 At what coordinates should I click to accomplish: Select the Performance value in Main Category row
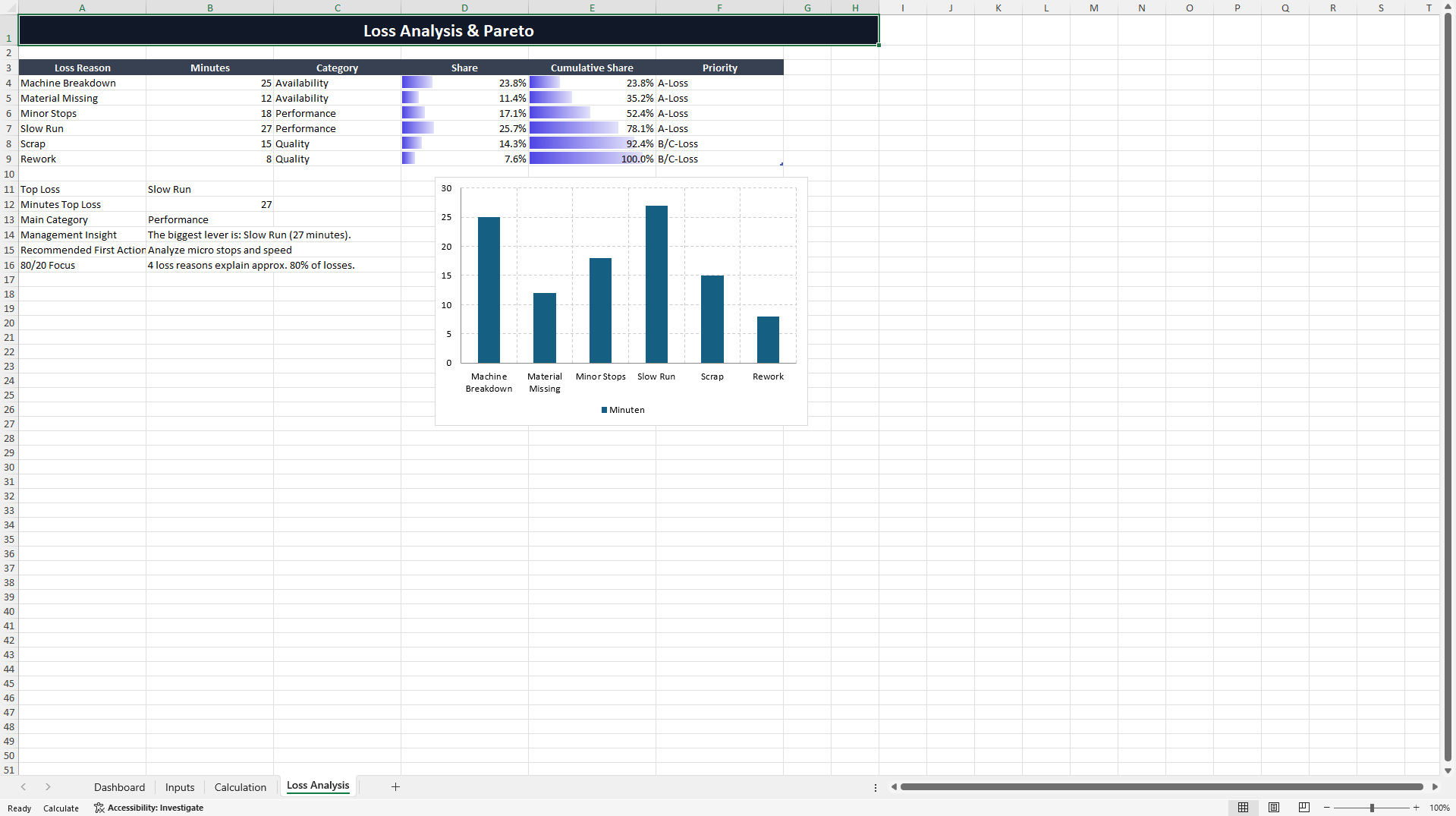coord(209,219)
